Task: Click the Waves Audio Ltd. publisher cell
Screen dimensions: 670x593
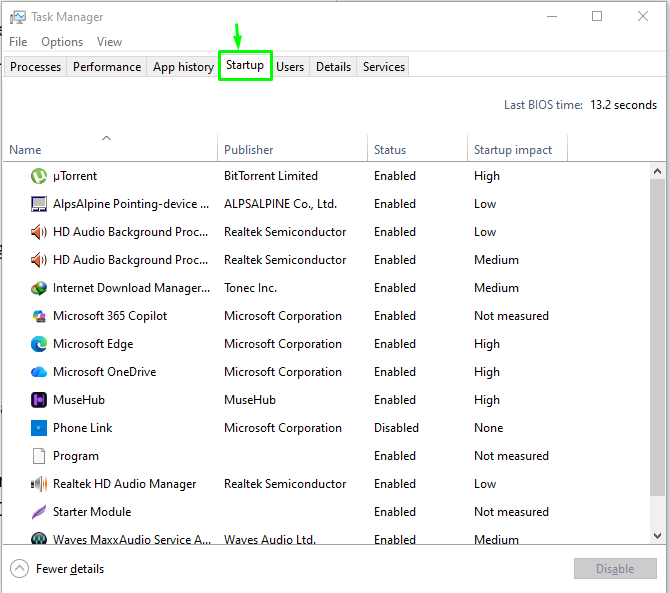Action: pos(270,539)
